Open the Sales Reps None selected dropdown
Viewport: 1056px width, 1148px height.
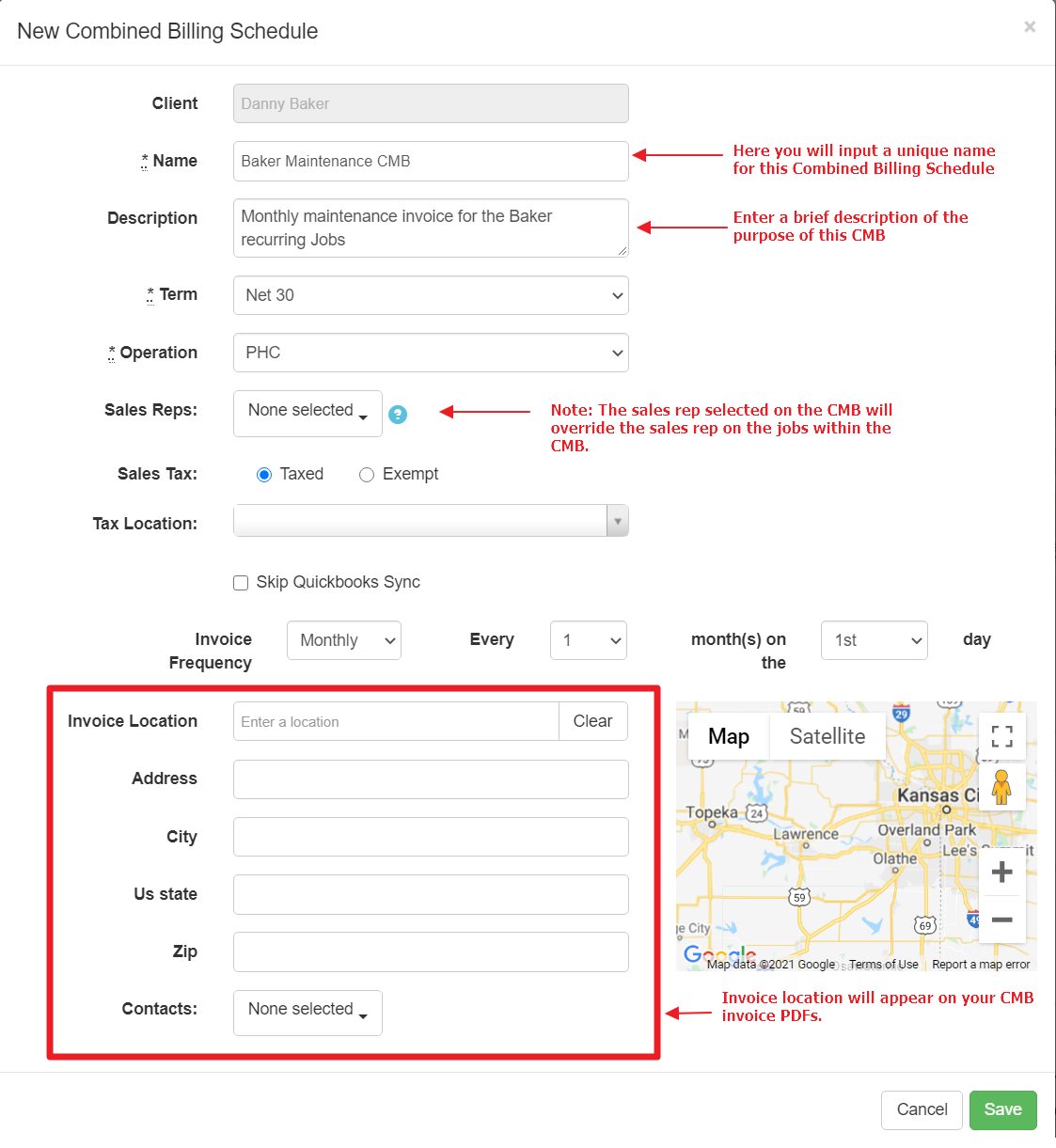coord(307,413)
